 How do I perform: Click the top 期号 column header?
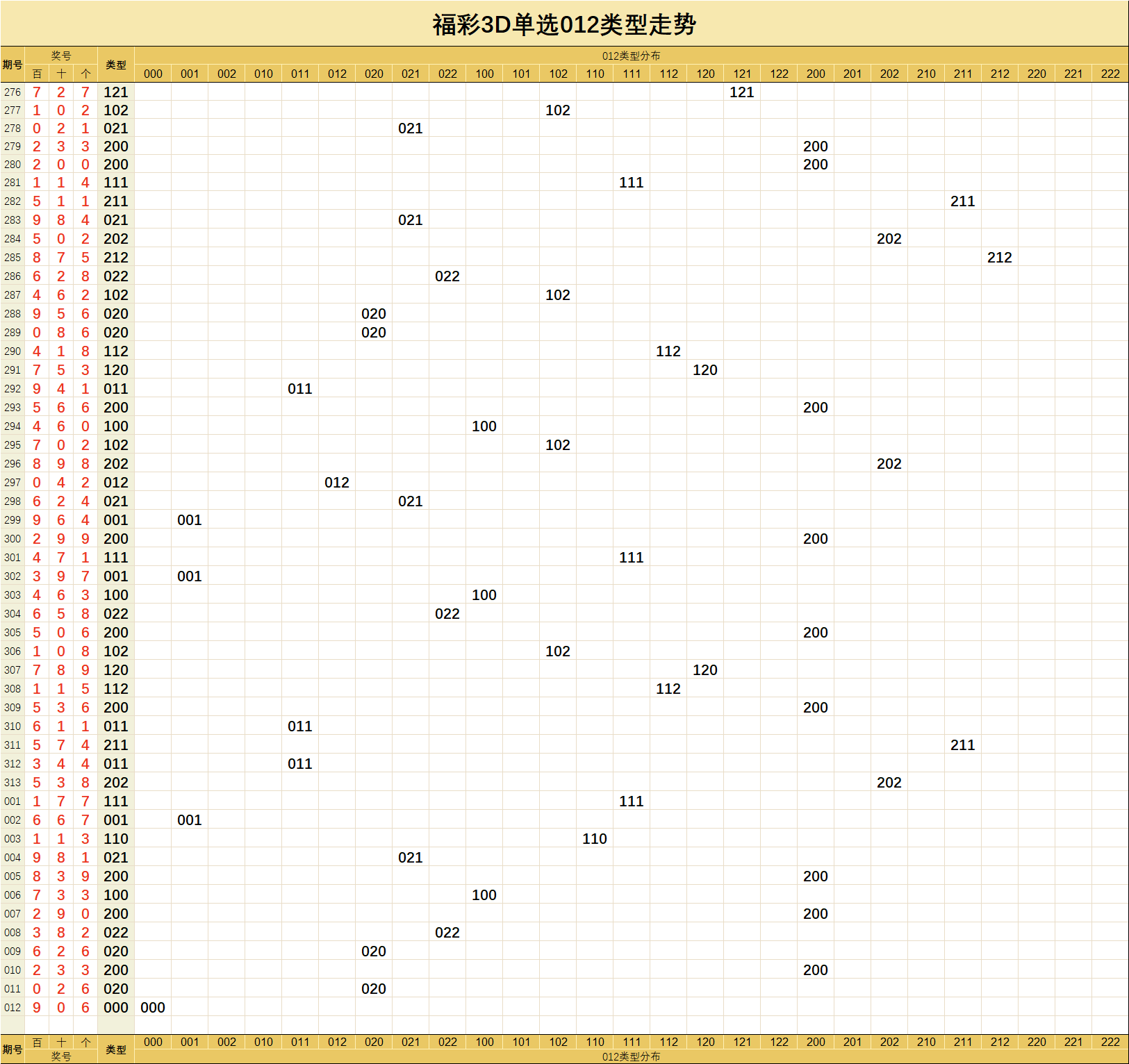(13, 65)
